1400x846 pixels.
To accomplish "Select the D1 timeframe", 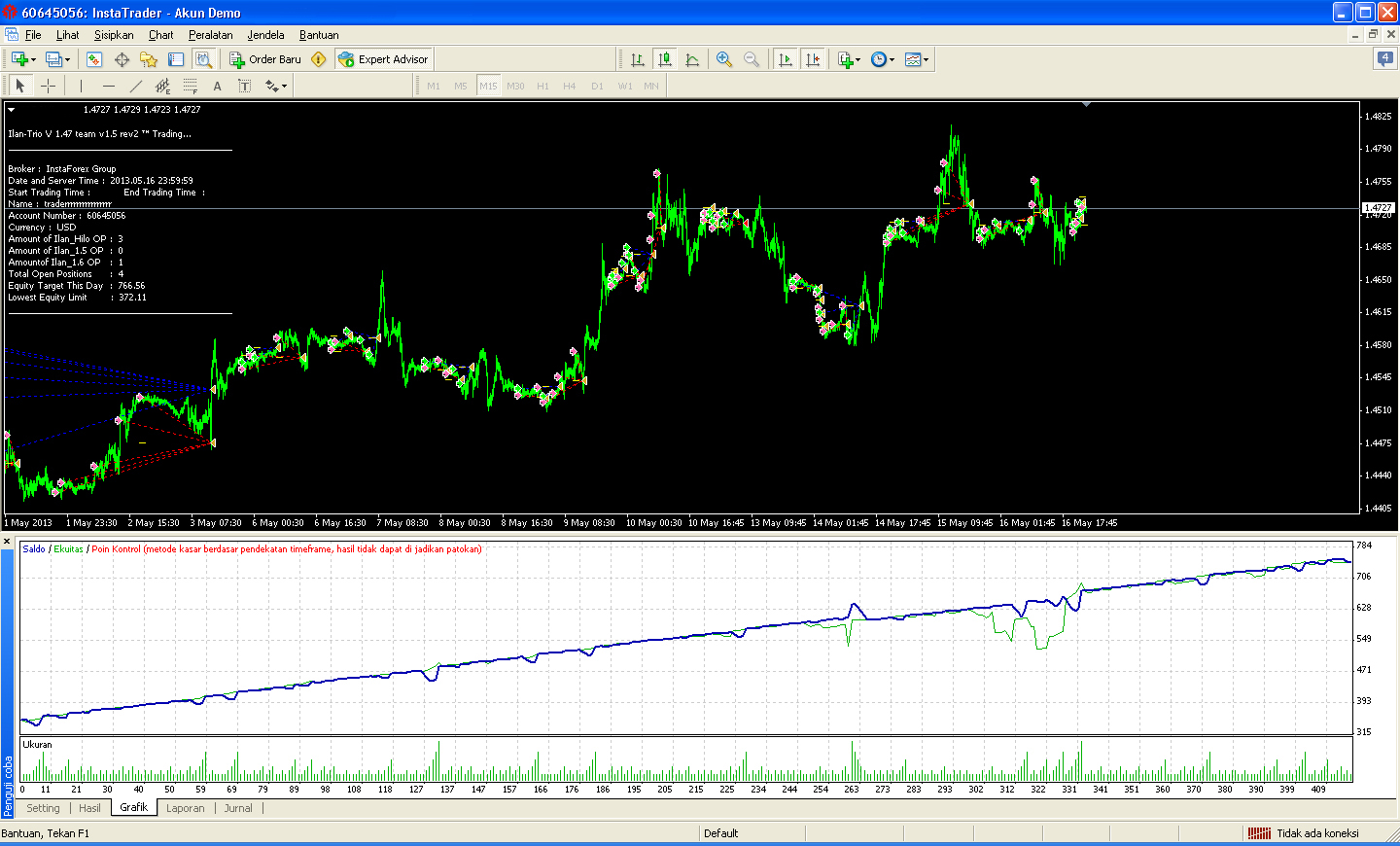I will click(x=597, y=86).
